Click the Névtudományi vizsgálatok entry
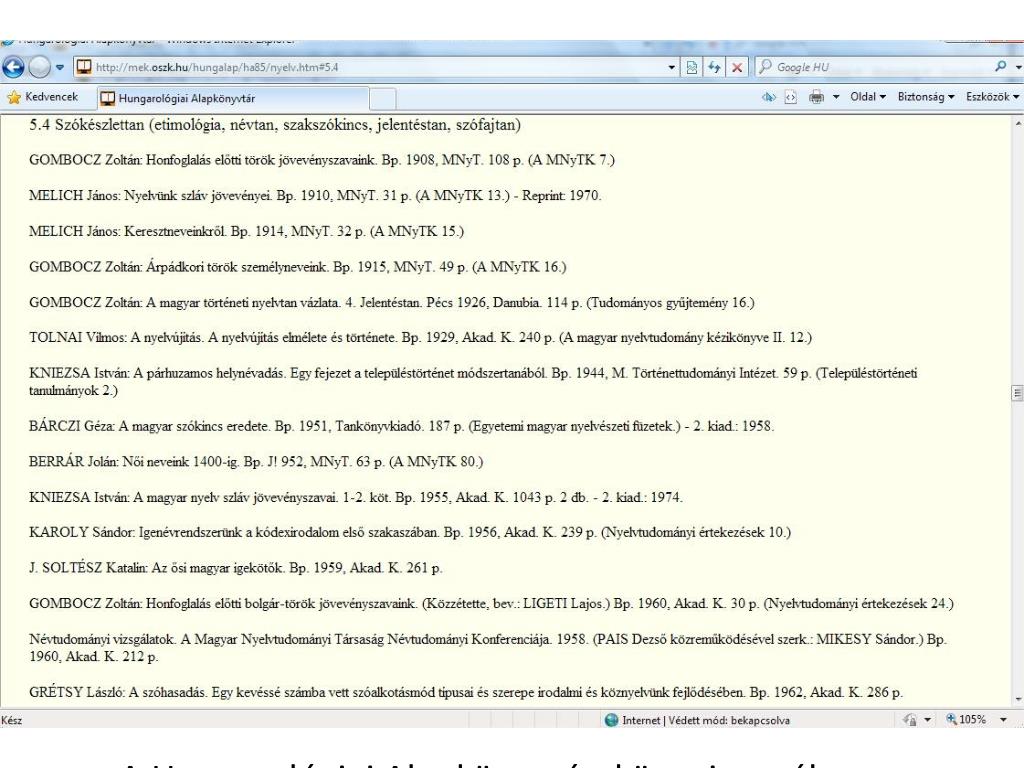Viewport: 1024px width, 768px height. click(x=488, y=648)
